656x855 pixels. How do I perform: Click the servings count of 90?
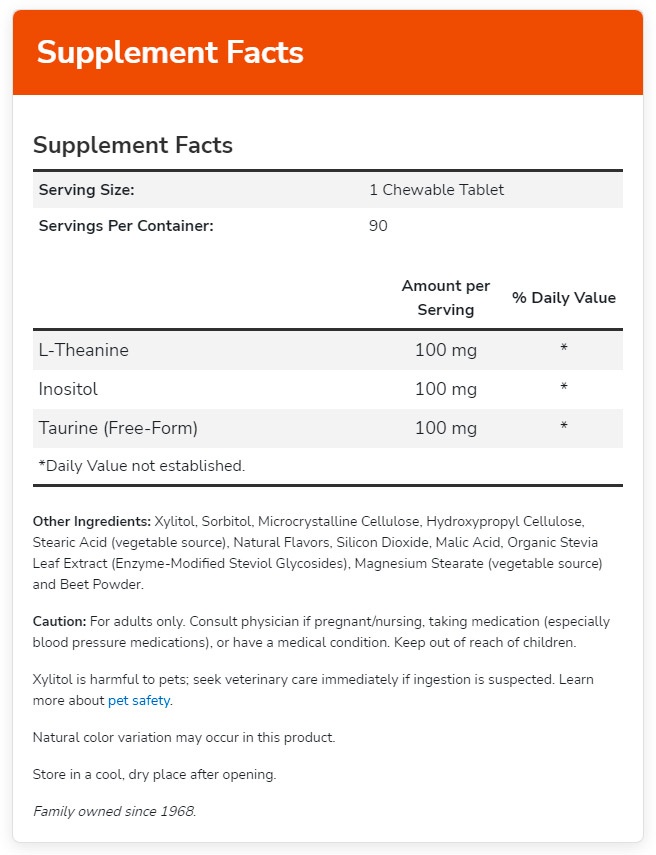tap(378, 226)
